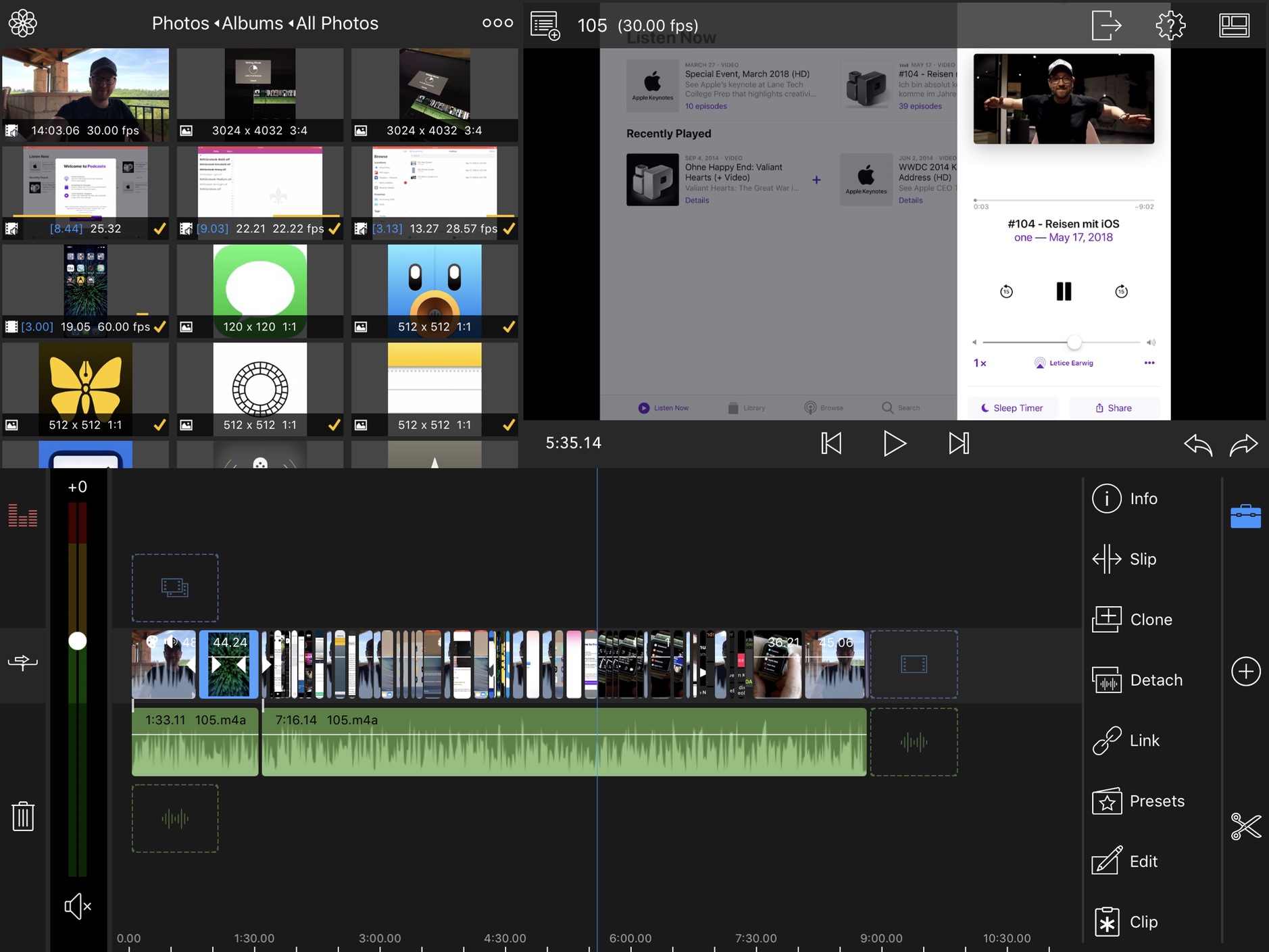The height and width of the screenshot is (952, 1269).
Task: Select the 1:33.11 105.m4a audio clip
Action: [x=195, y=742]
